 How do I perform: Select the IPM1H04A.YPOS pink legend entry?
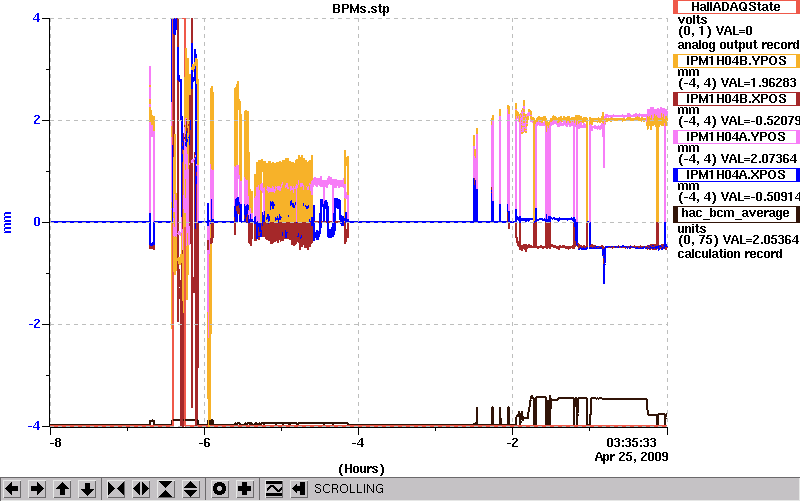coord(736,137)
